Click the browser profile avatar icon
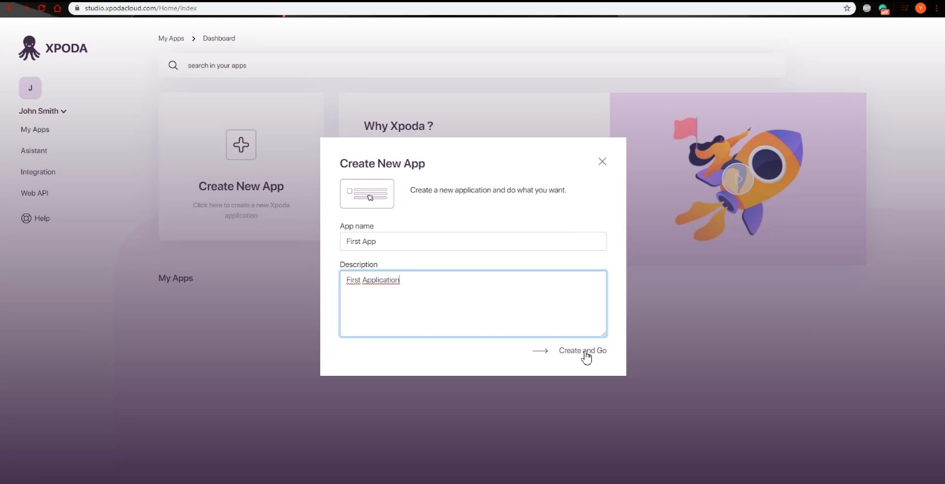This screenshot has width=945, height=484. (920, 8)
